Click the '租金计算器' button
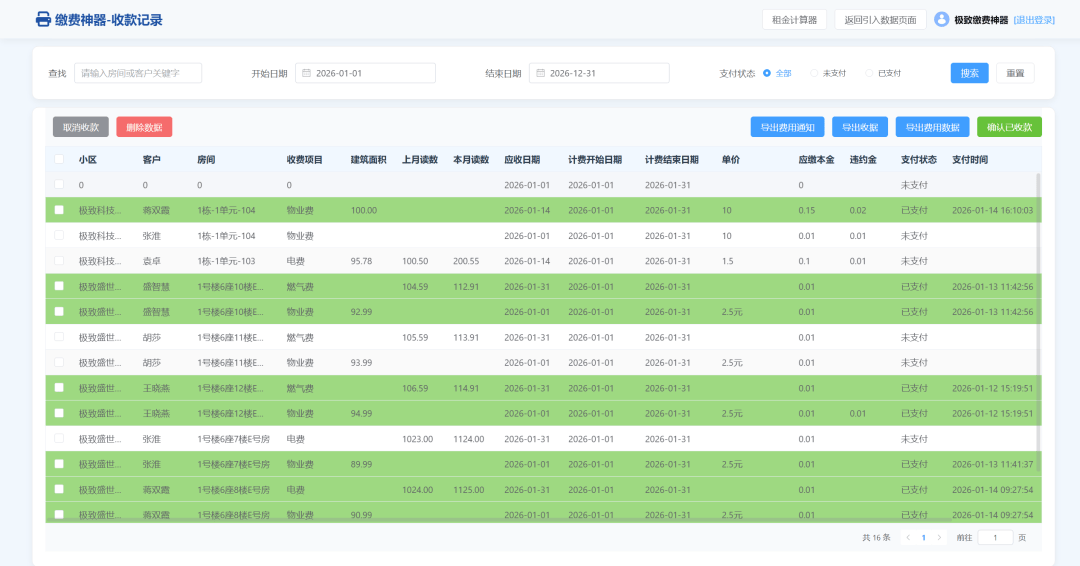Screen dimensions: 1080x566 794,20
